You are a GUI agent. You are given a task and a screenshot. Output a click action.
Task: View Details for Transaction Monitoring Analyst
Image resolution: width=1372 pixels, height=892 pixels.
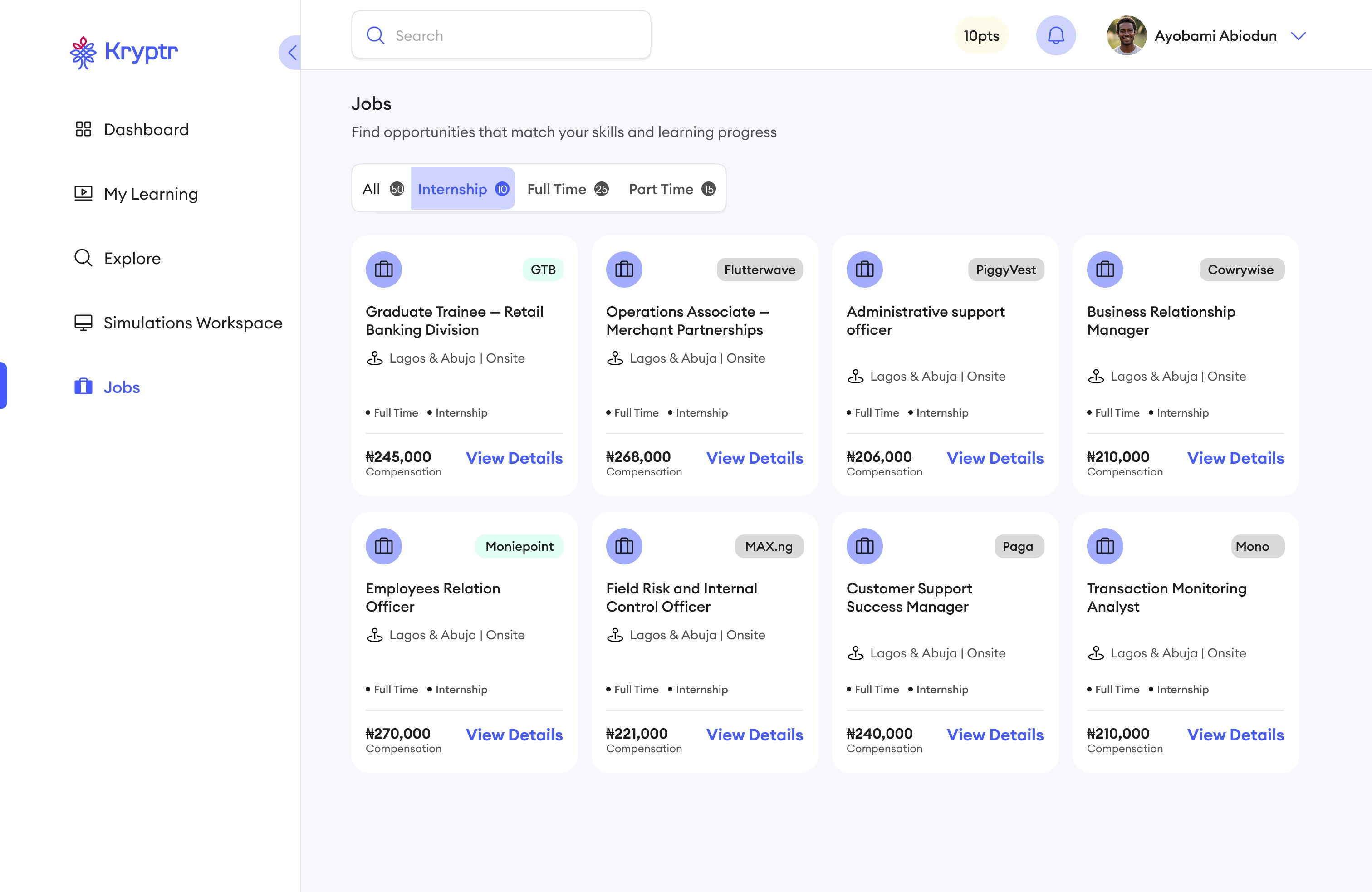click(1235, 735)
